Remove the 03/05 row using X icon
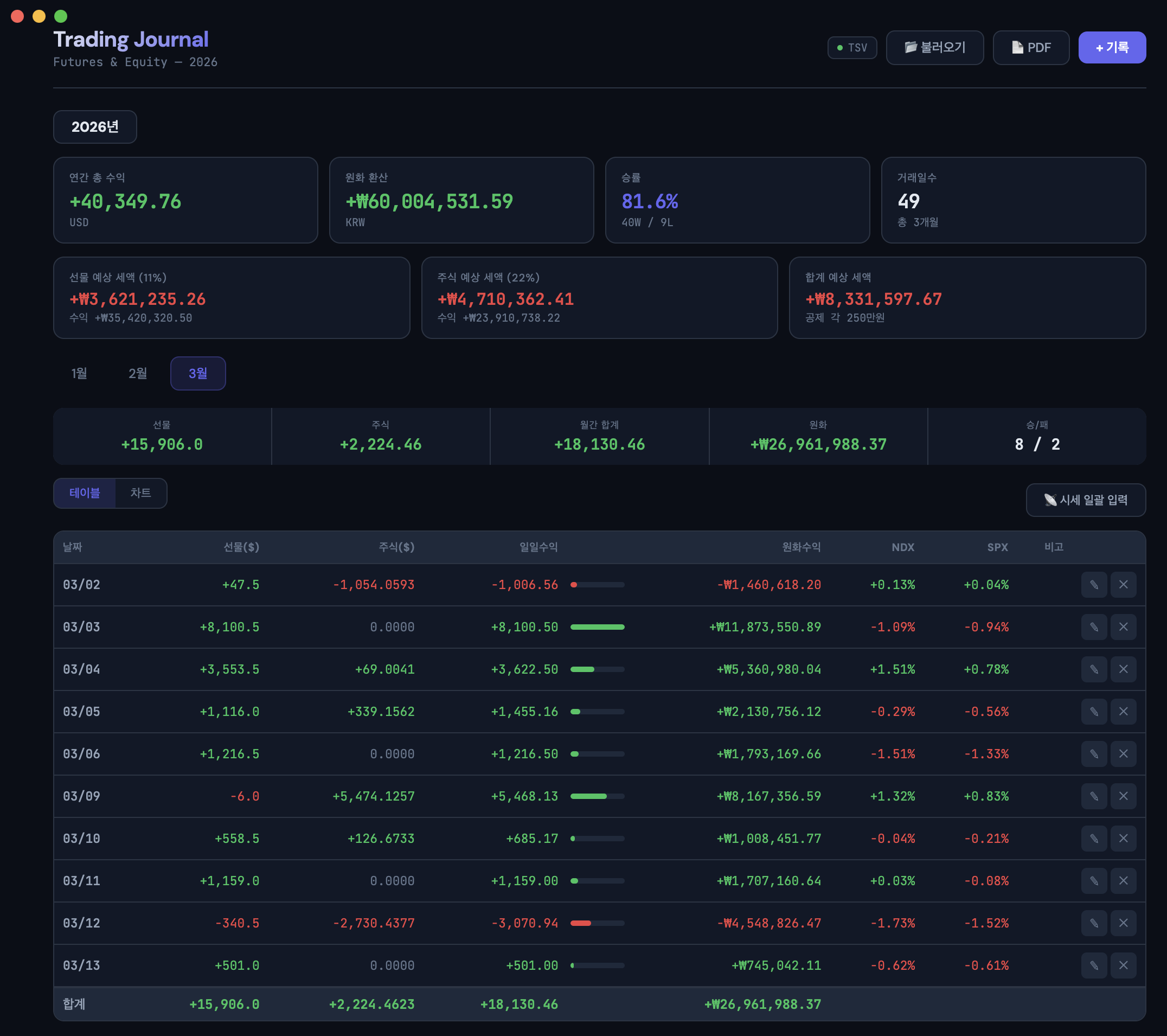This screenshot has height=1036, width=1167. 1123,711
